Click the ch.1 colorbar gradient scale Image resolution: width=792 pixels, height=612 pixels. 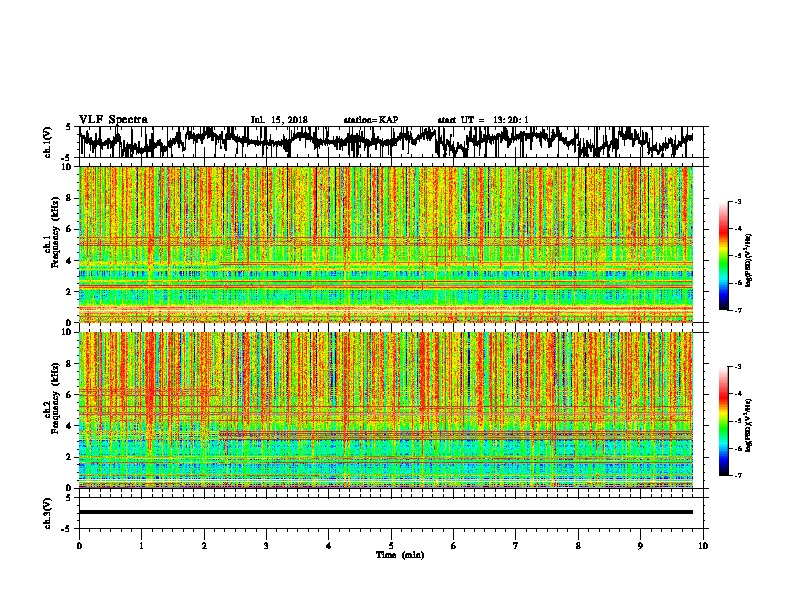tap(724, 256)
